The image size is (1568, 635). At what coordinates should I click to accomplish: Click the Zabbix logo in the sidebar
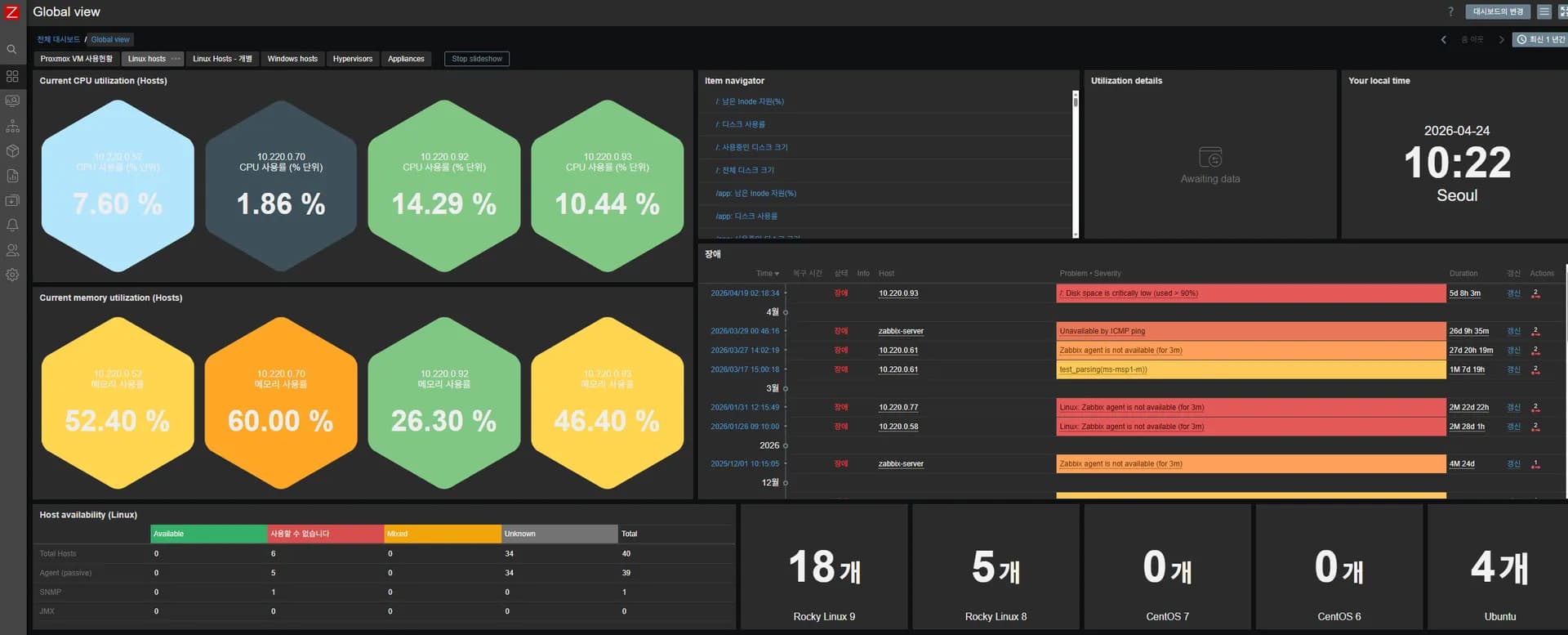coord(12,12)
